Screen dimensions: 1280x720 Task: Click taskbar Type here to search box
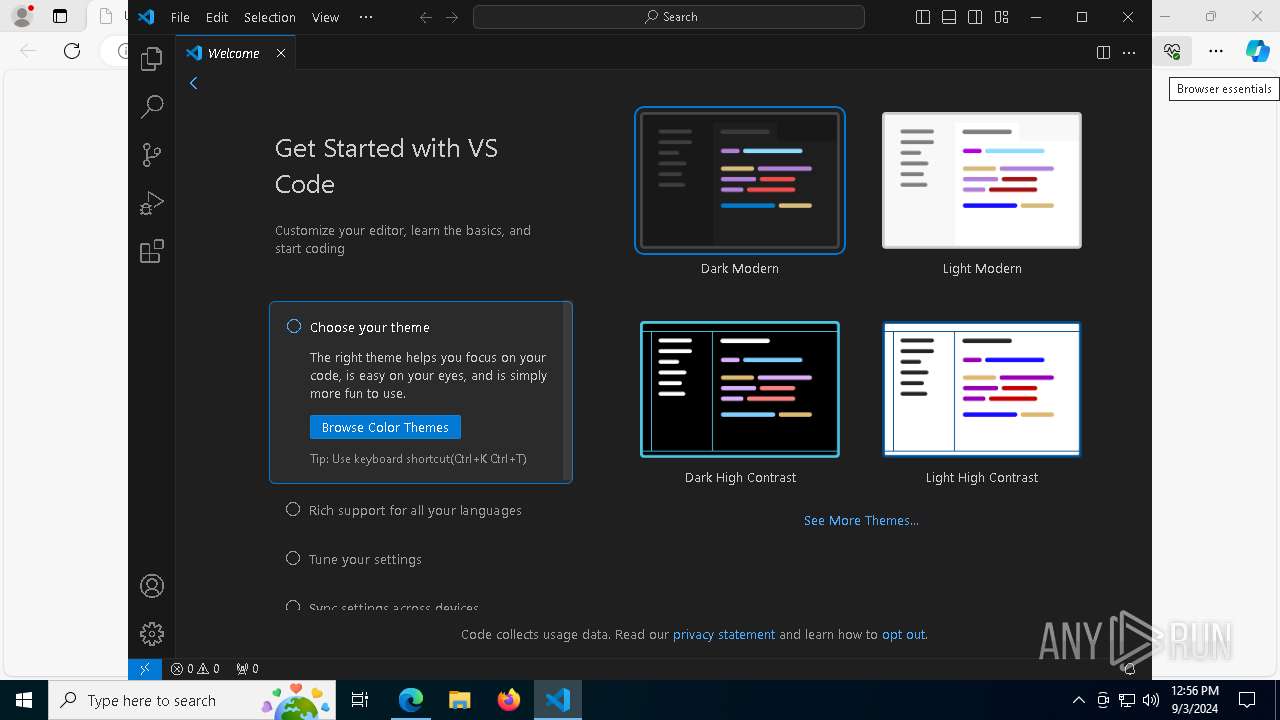[192, 700]
